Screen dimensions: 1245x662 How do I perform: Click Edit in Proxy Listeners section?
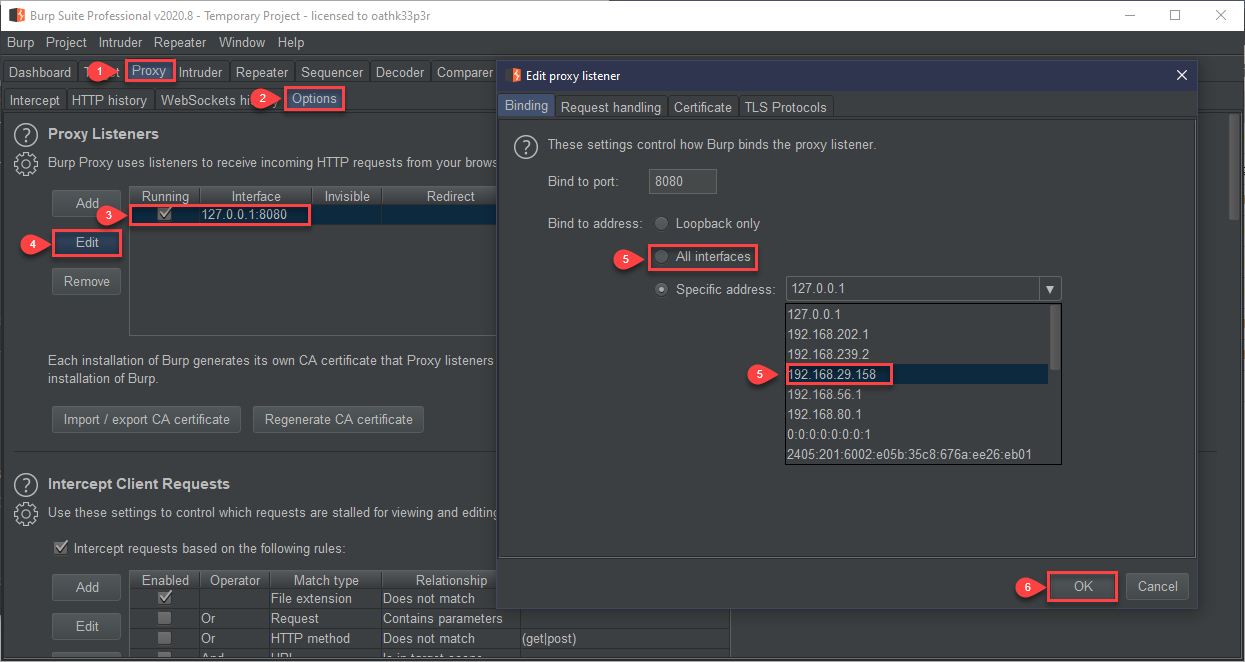pyautogui.click(x=87, y=243)
